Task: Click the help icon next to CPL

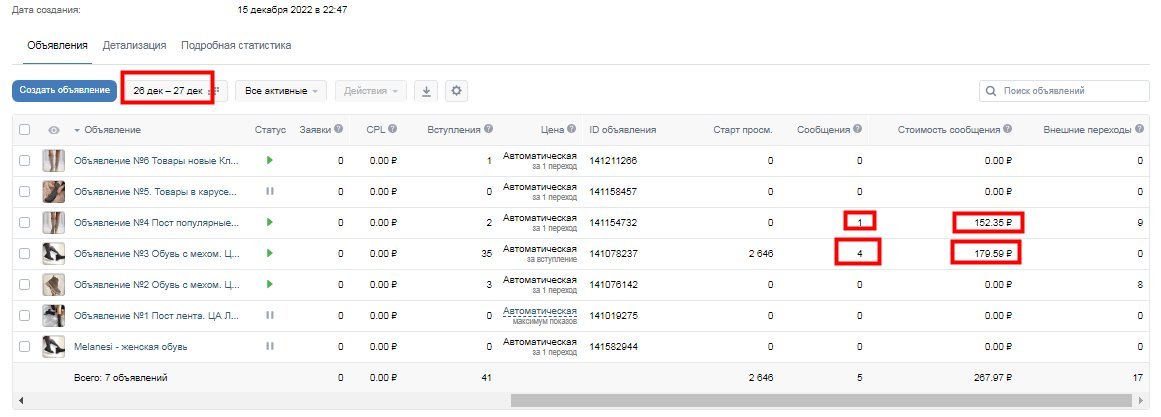Action: tap(393, 129)
